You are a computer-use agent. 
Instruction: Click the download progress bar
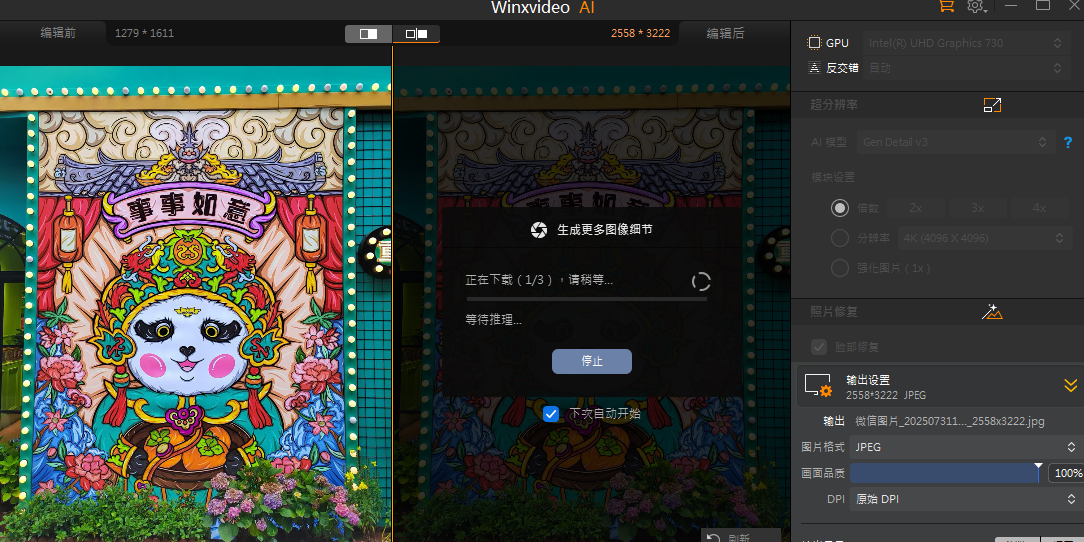(586, 299)
